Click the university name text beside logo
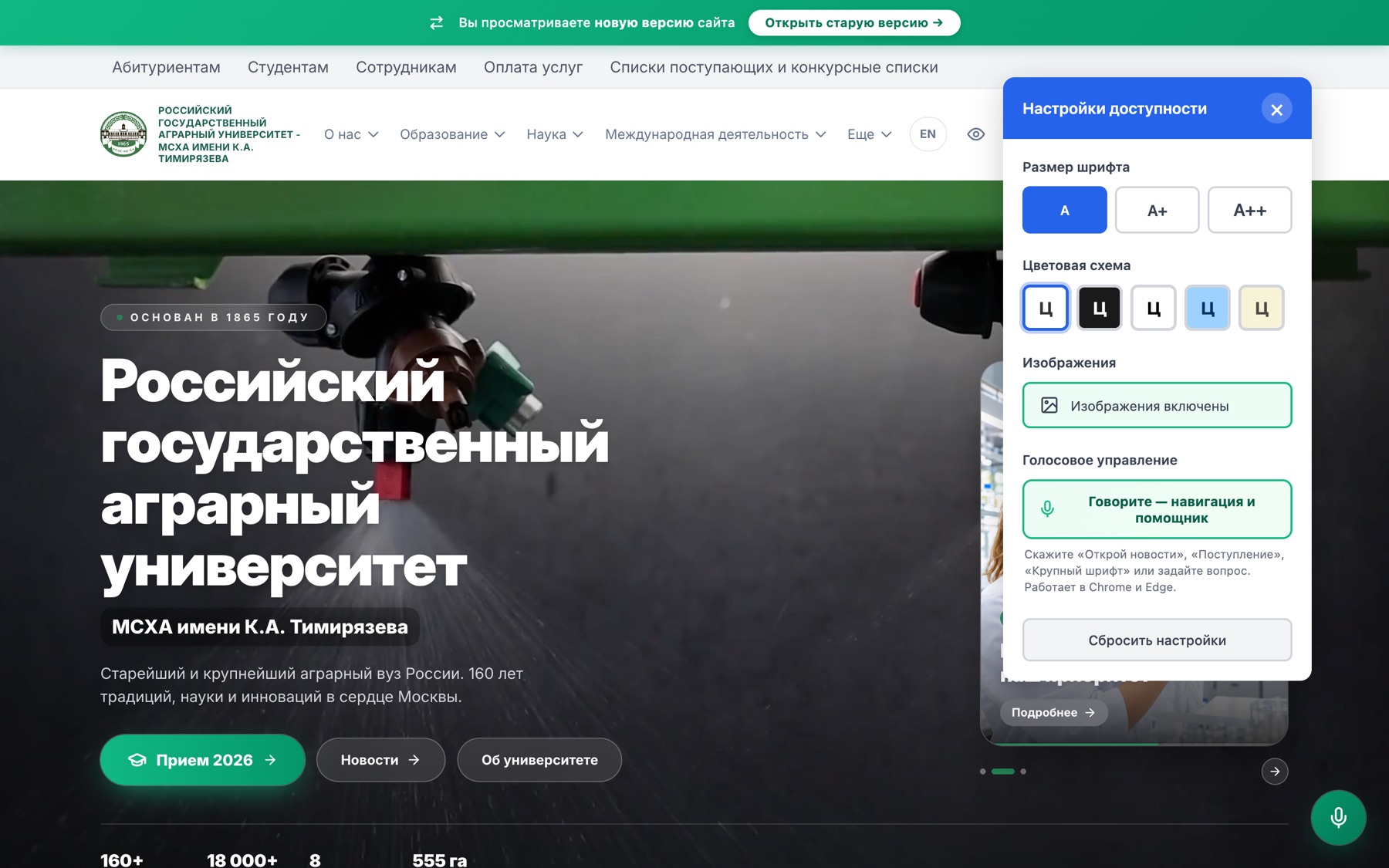The image size is (1389, 868). (x=229, y=134)
